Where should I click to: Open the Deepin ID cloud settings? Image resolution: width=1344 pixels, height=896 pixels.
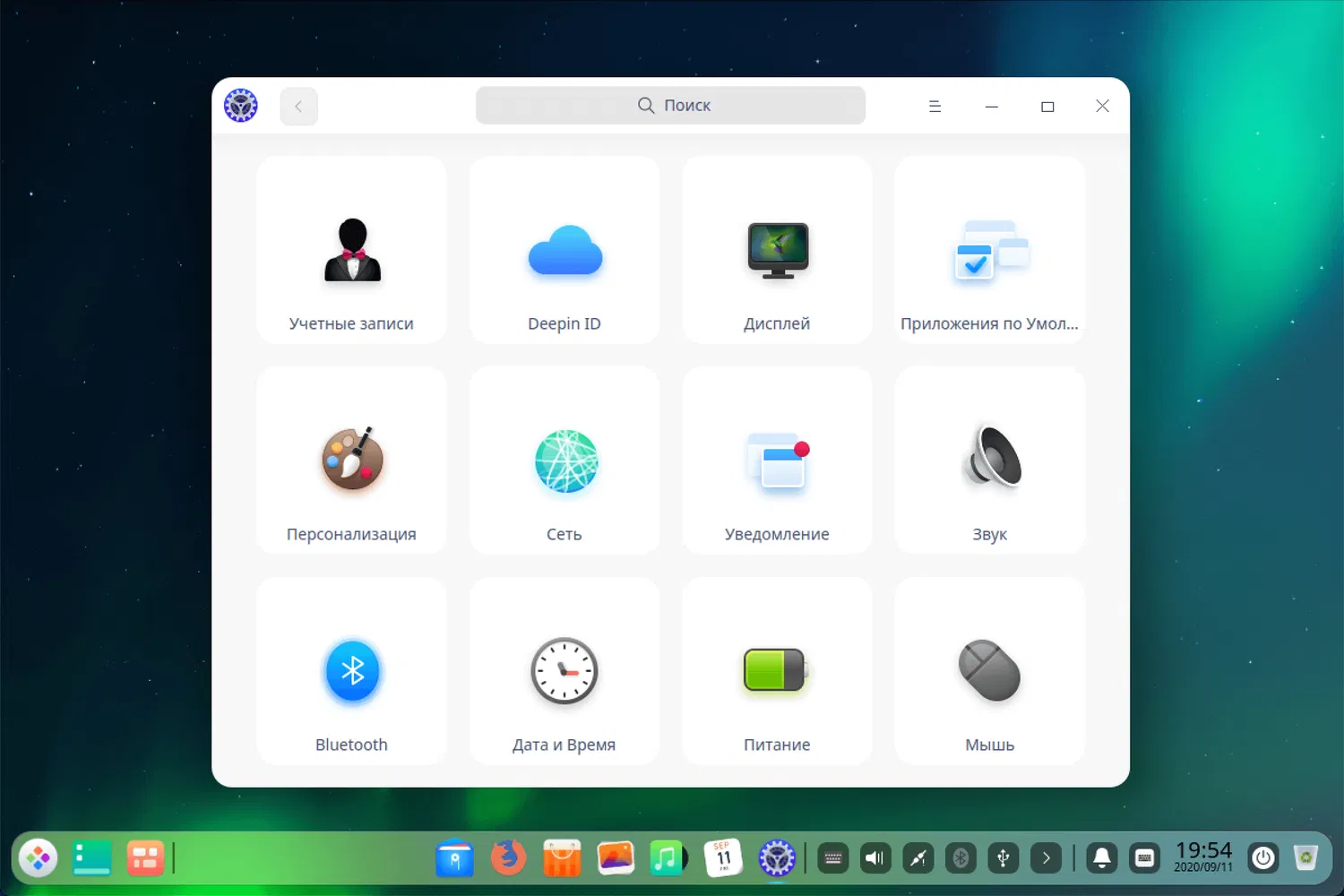pos(564,251)
